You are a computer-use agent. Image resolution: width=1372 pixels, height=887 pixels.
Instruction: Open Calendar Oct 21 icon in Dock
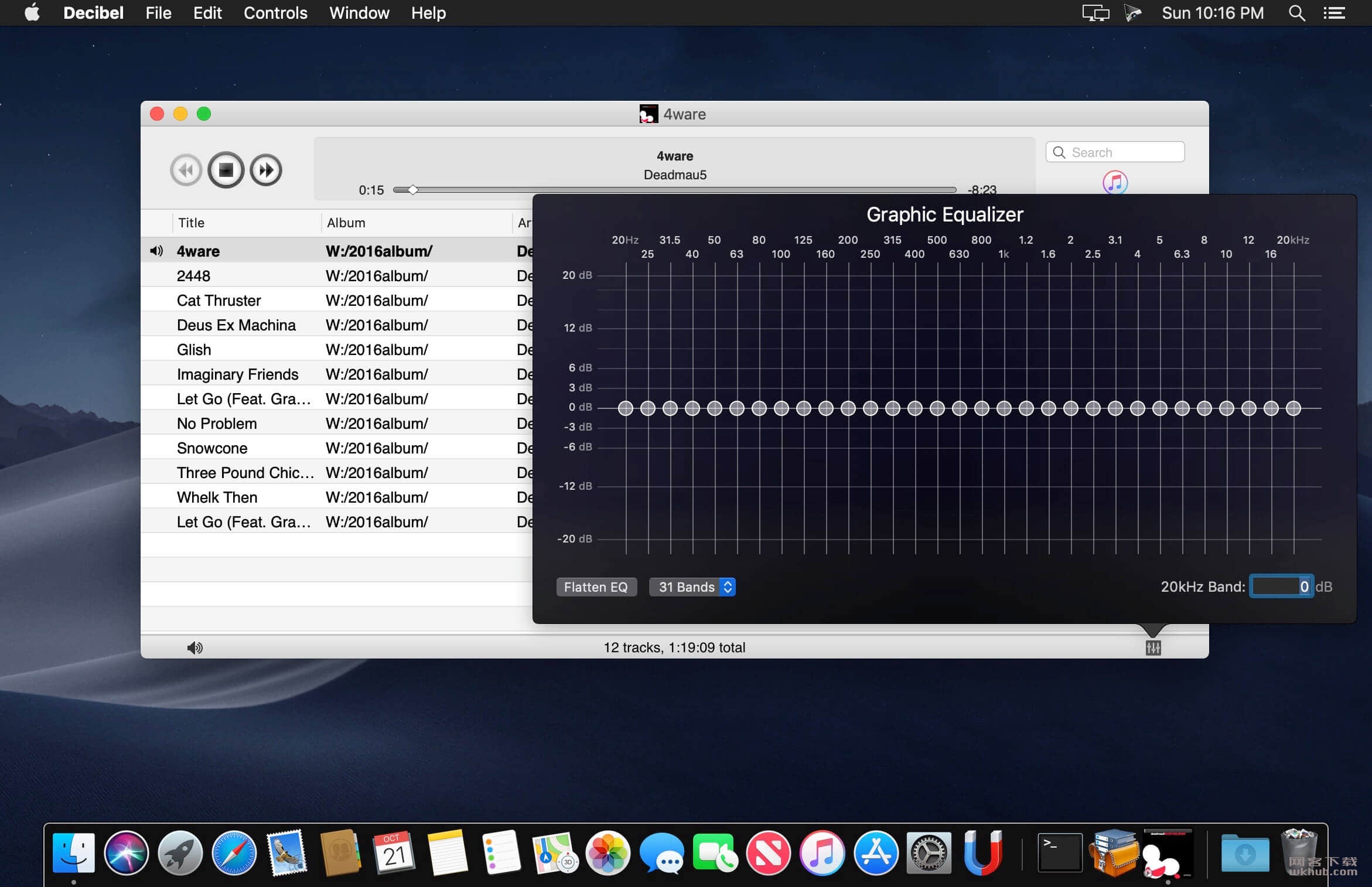394,852
